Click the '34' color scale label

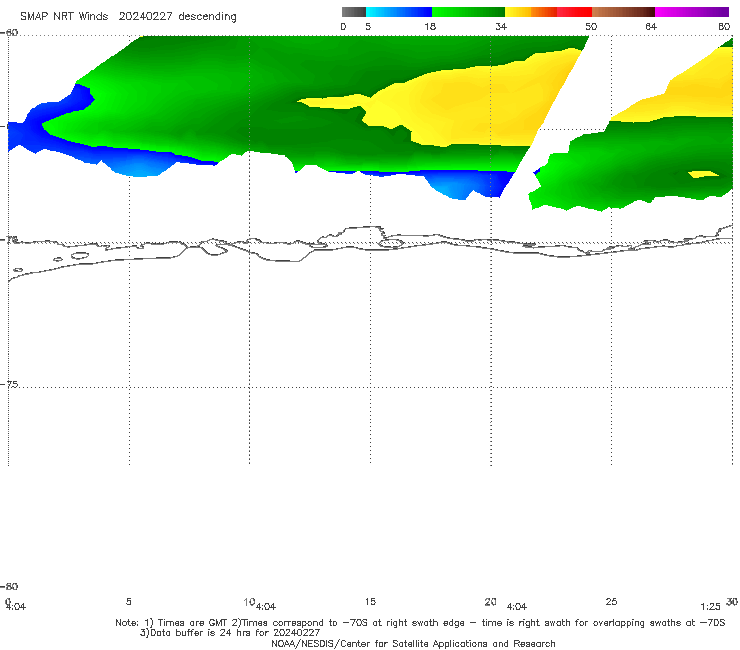(501, 26)
